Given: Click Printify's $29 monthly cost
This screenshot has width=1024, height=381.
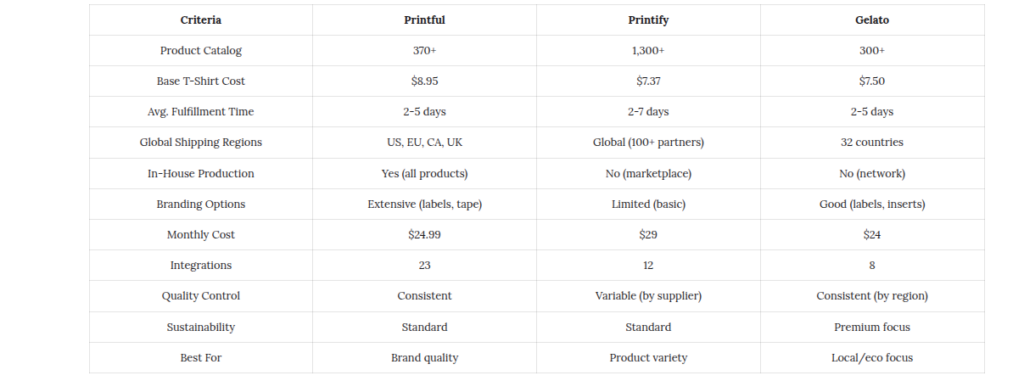Looking at the screenshot, I should pyautogui.click(x=648, y=235).
